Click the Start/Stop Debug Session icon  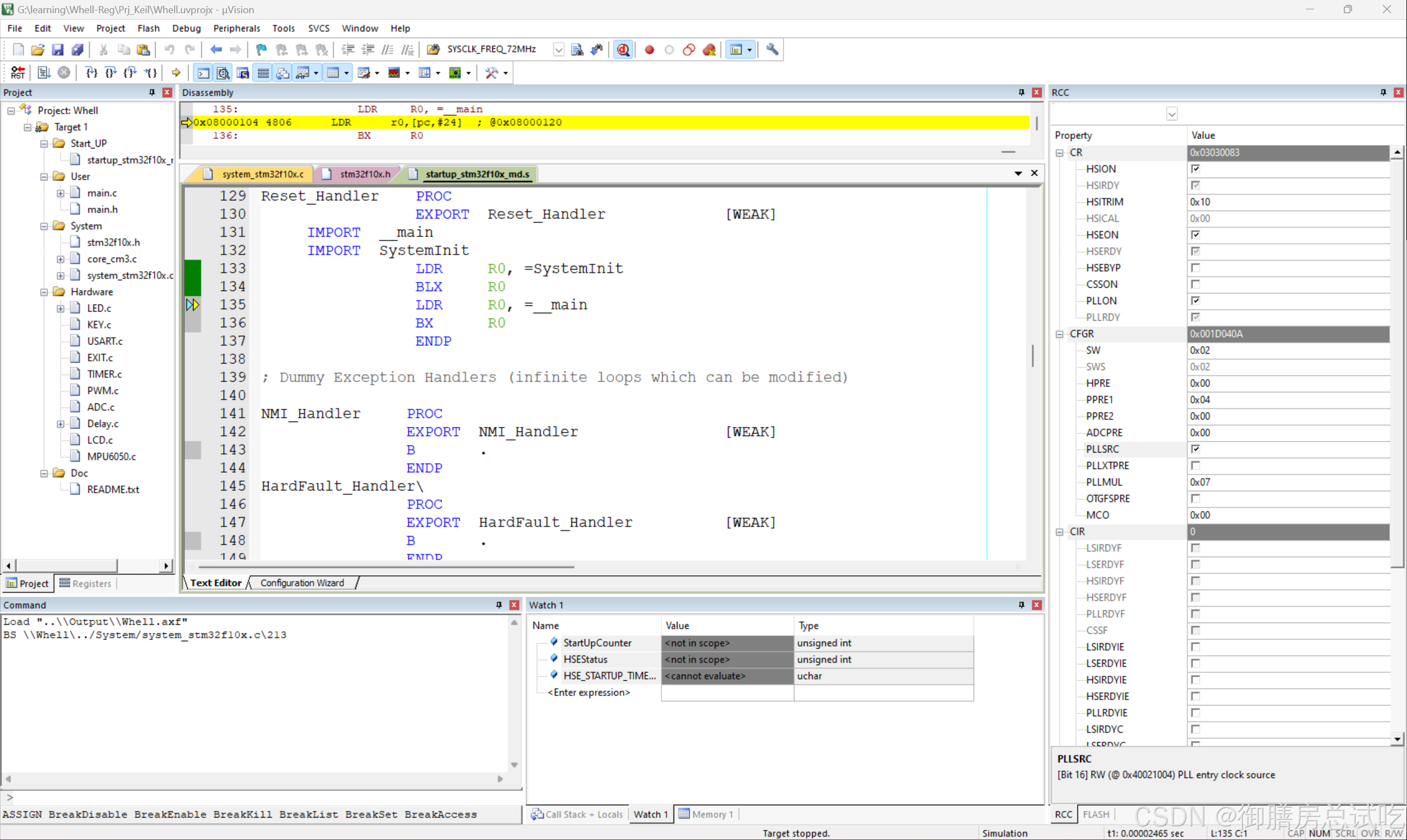[623, 50]
